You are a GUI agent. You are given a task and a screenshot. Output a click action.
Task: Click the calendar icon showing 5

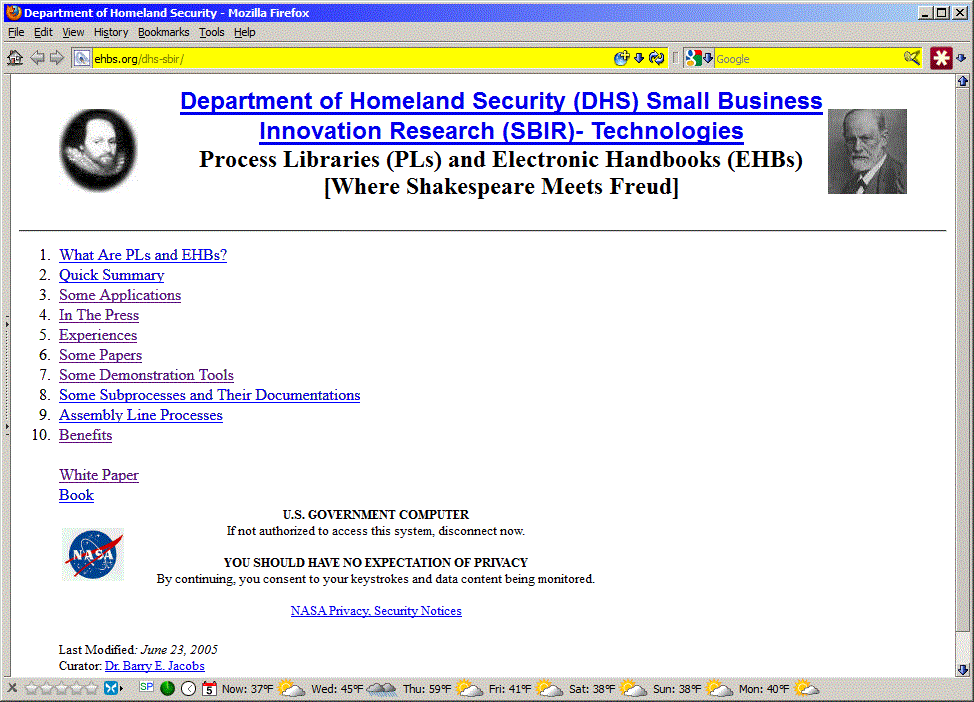(x=210, y=688)
